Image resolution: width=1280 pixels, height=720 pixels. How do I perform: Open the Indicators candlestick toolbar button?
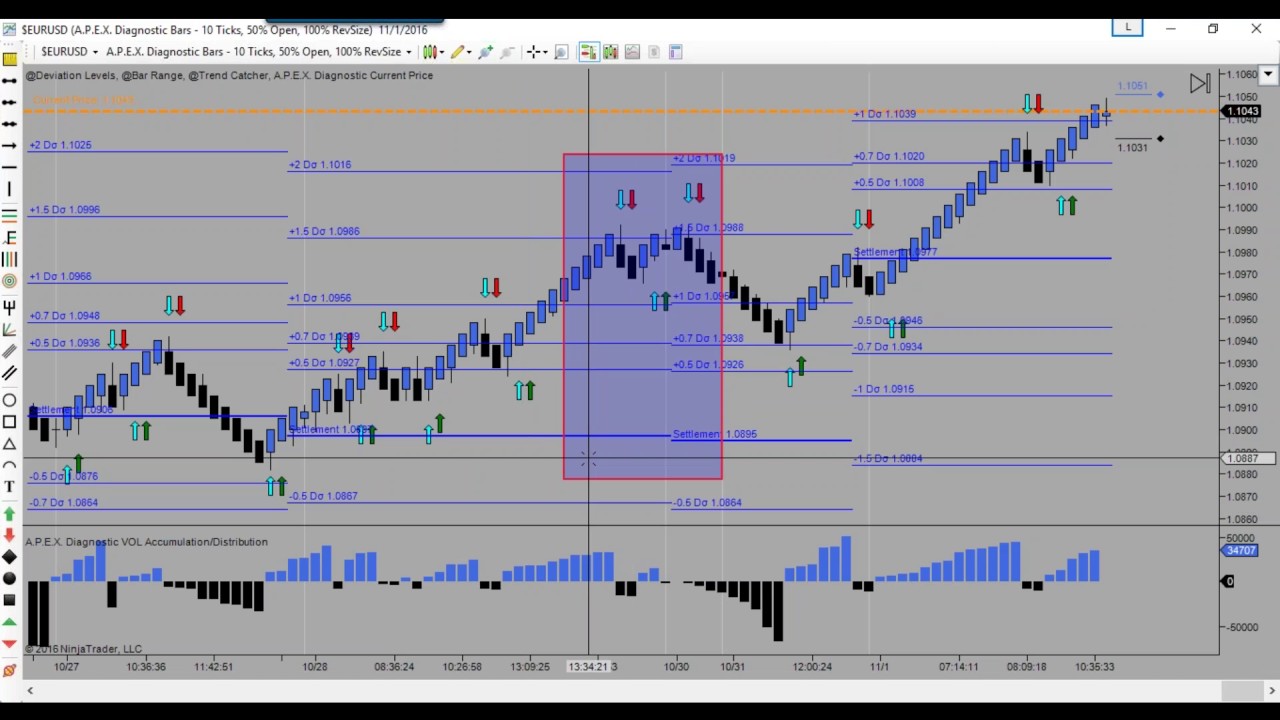611,52
